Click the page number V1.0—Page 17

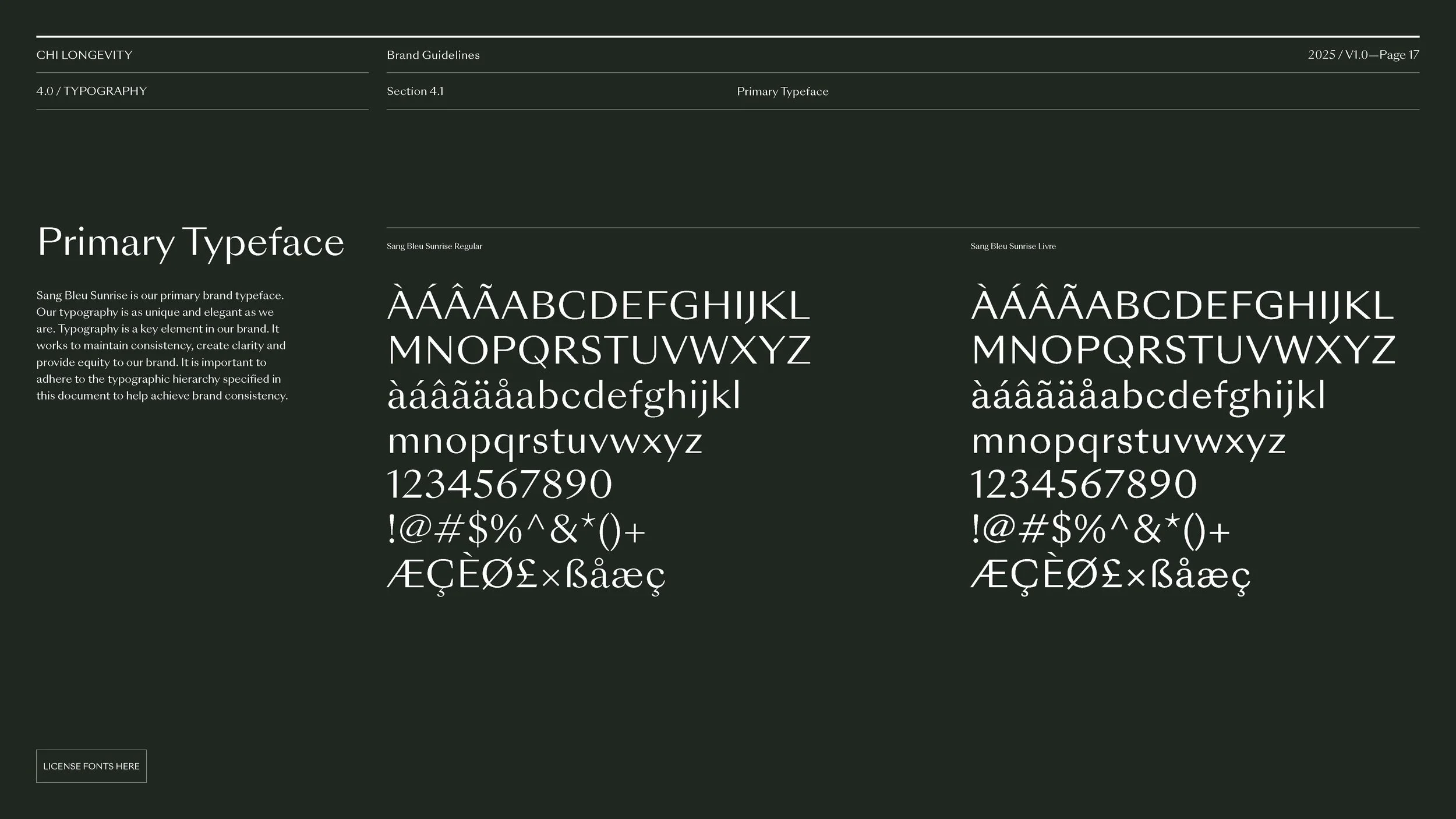(x=1363, y=55)
